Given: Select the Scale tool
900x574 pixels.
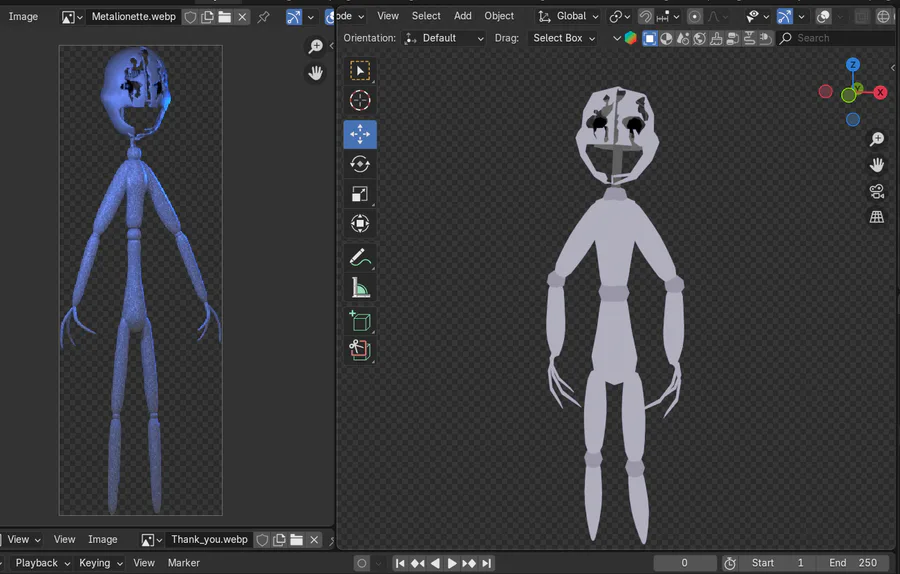Looking at the screenshot, I should click(x=360, y=194).
